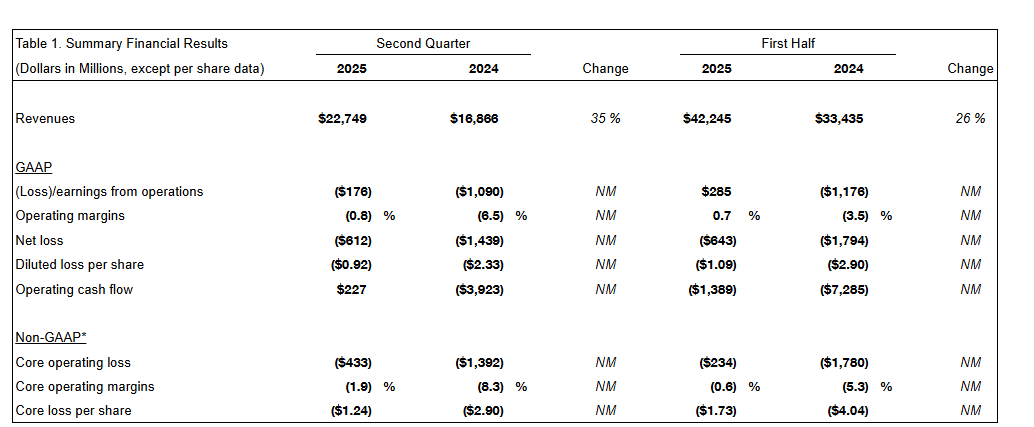Screen dimensions: 1034x427
Task: Click the ($176) operating loss cell
Action: click(351, 191)
